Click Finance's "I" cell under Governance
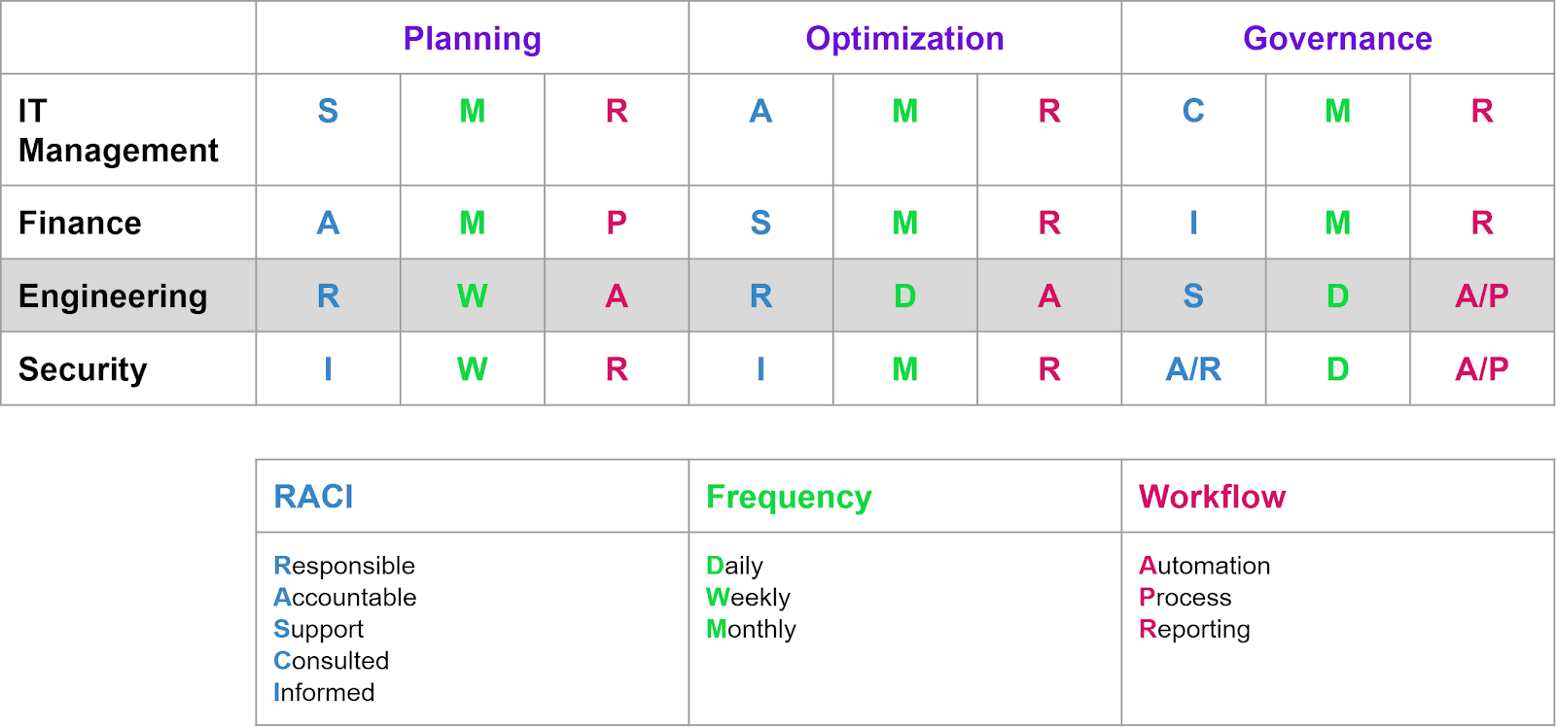1556x727 pixels. pos(1193,222)
